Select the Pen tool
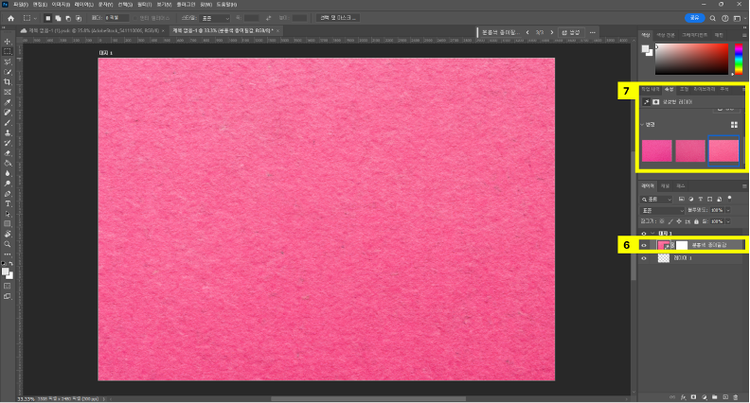This screenshot has height=403, width=750. [x=7, y=194]
